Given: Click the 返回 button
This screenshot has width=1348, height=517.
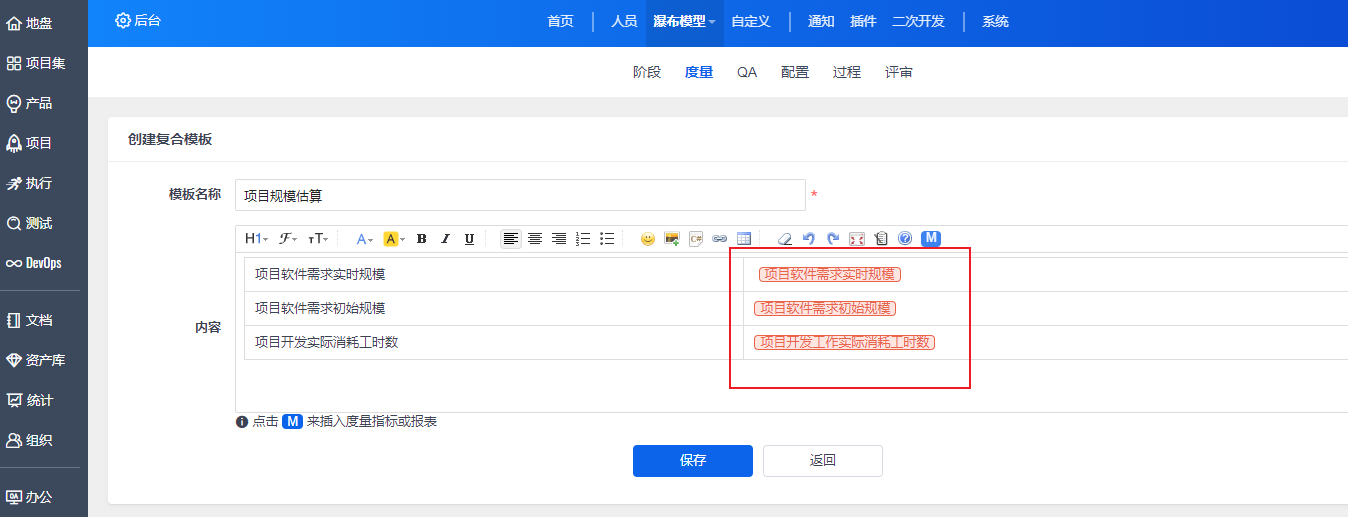Looking at the screenshot, I should (x=823, y=461).
